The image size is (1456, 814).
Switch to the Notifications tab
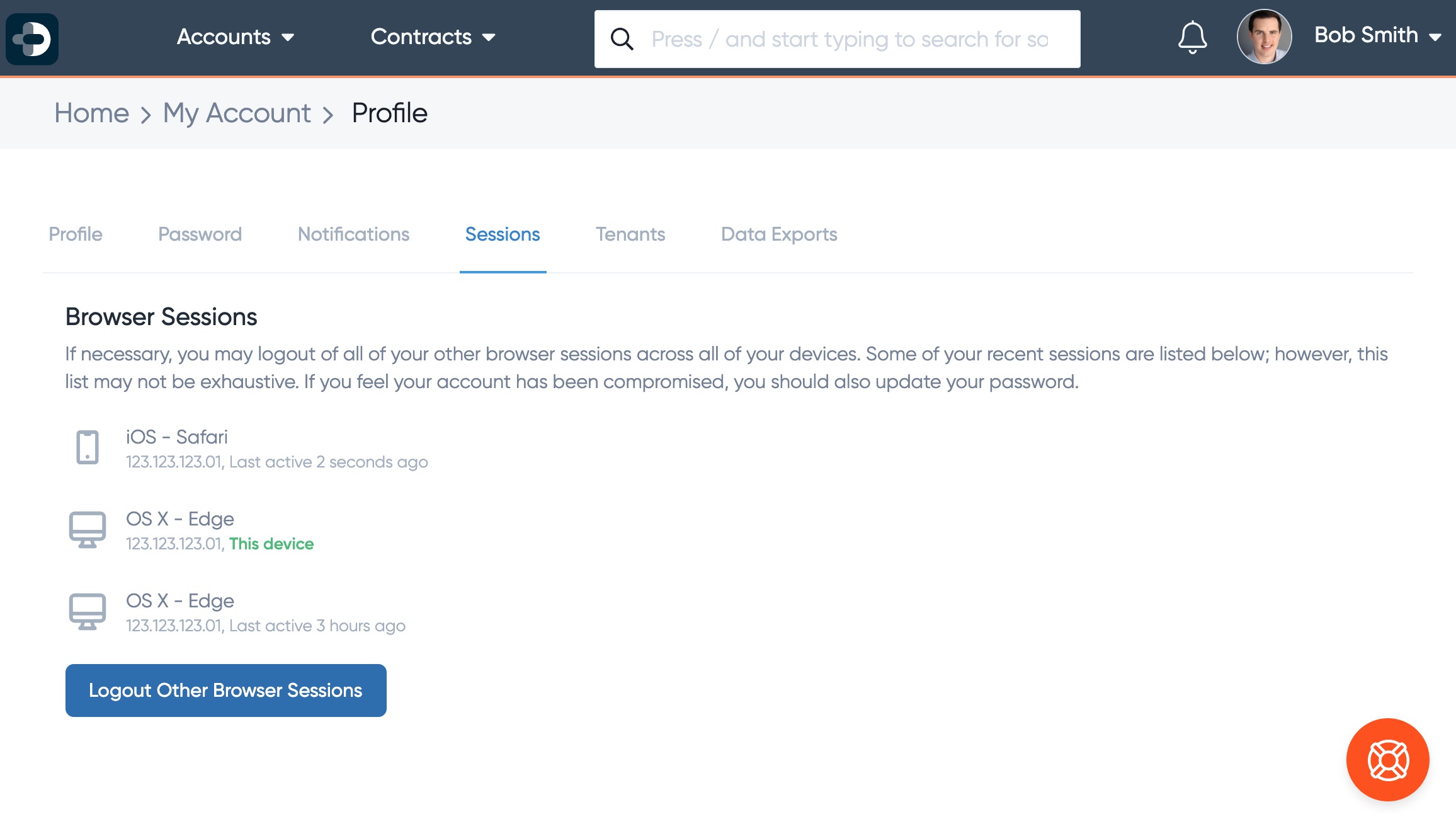click(x=353, y=234)
